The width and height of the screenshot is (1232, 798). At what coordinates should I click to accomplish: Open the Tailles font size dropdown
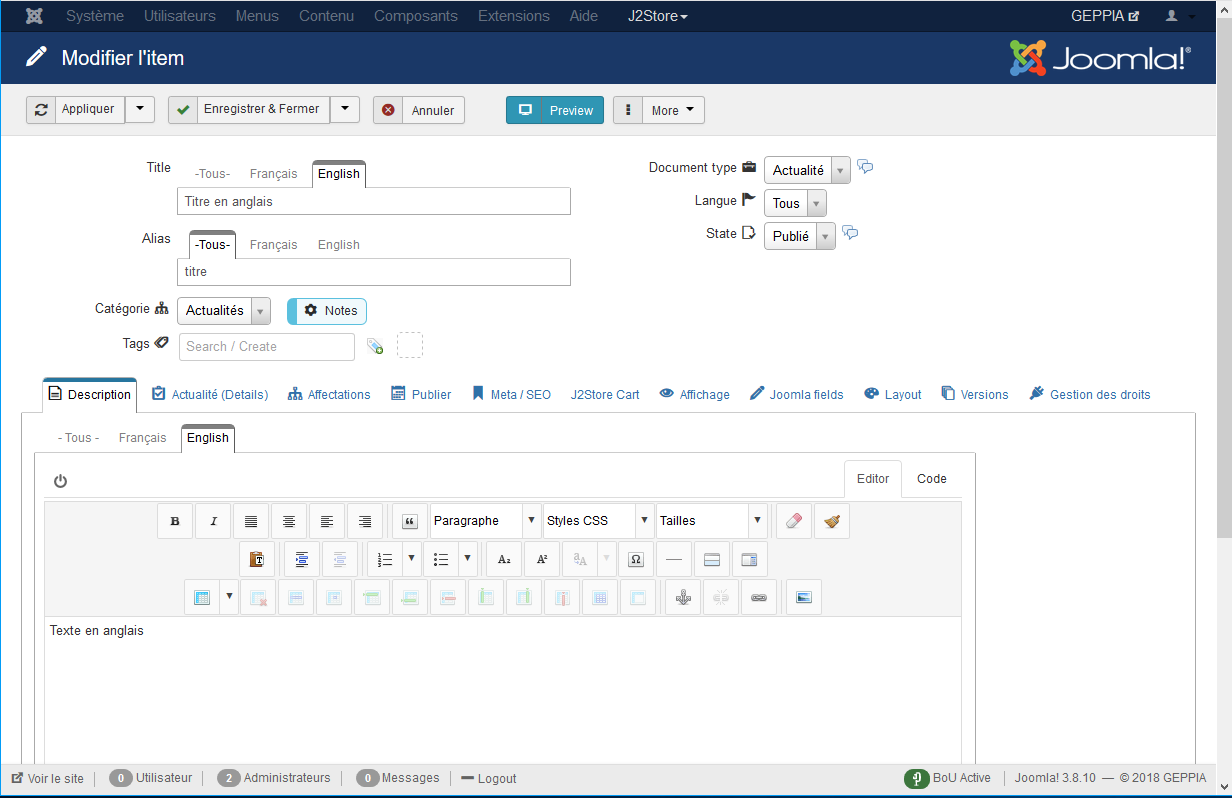712,521
